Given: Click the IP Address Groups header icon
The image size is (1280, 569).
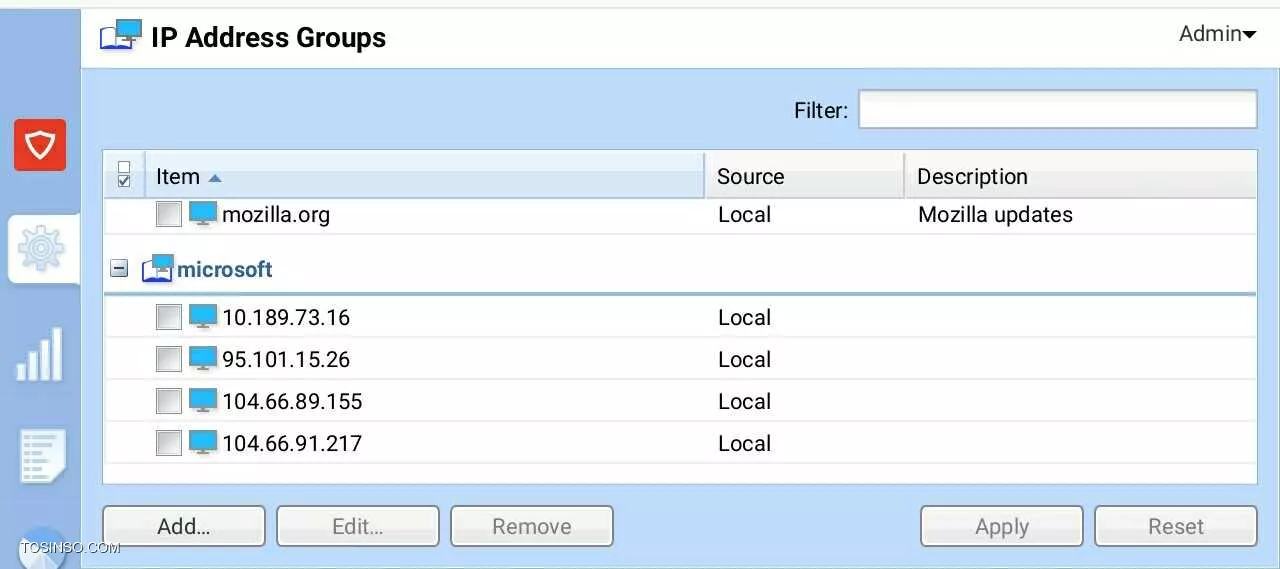Looking at the screenshot, I should [x=121, y=36].
